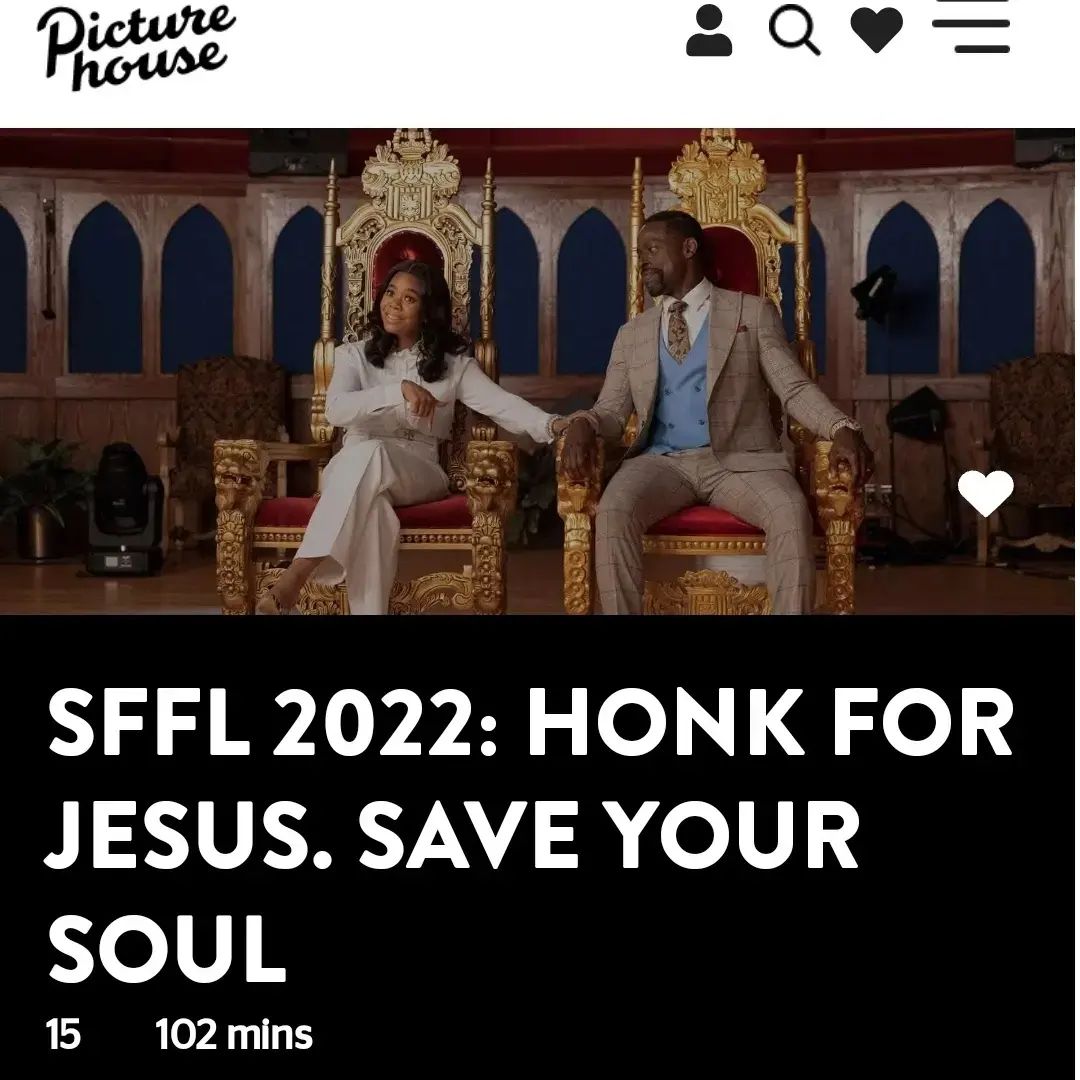Viewport: 1080px width, 1080px height.
Task: Click the word SOUL in the title
Action: tap(167, 946)
